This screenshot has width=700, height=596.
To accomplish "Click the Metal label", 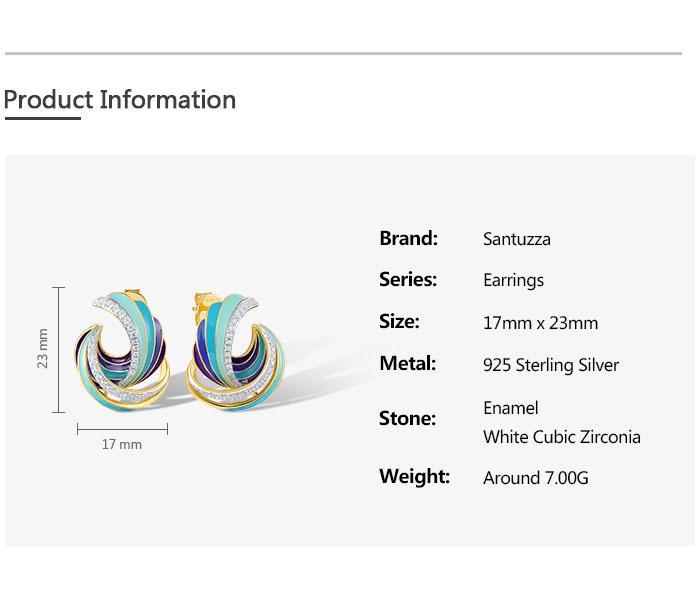I will click(407, 364).
